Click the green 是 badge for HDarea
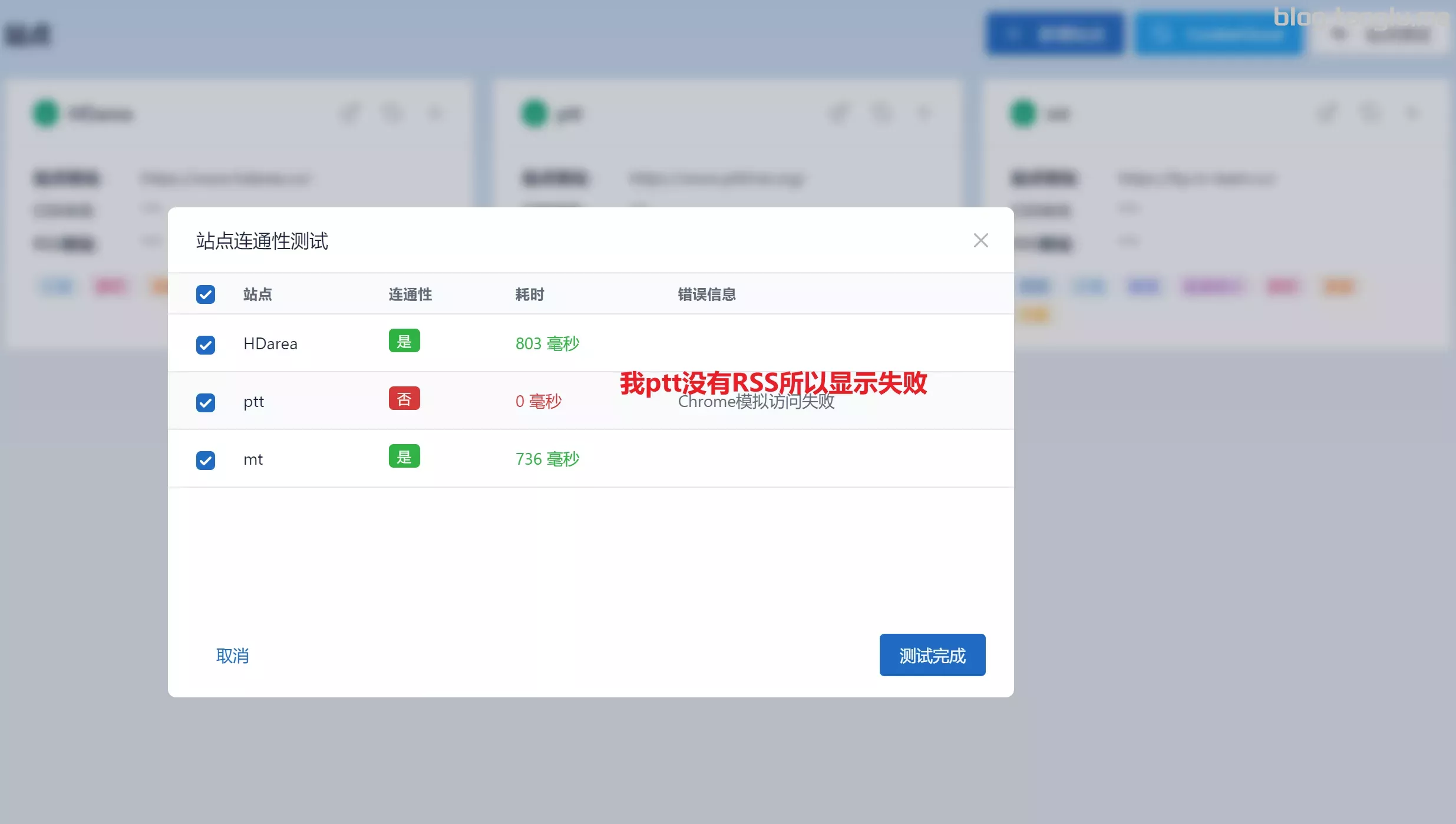Screen dimensions: 1456x824 coord(404,341)
